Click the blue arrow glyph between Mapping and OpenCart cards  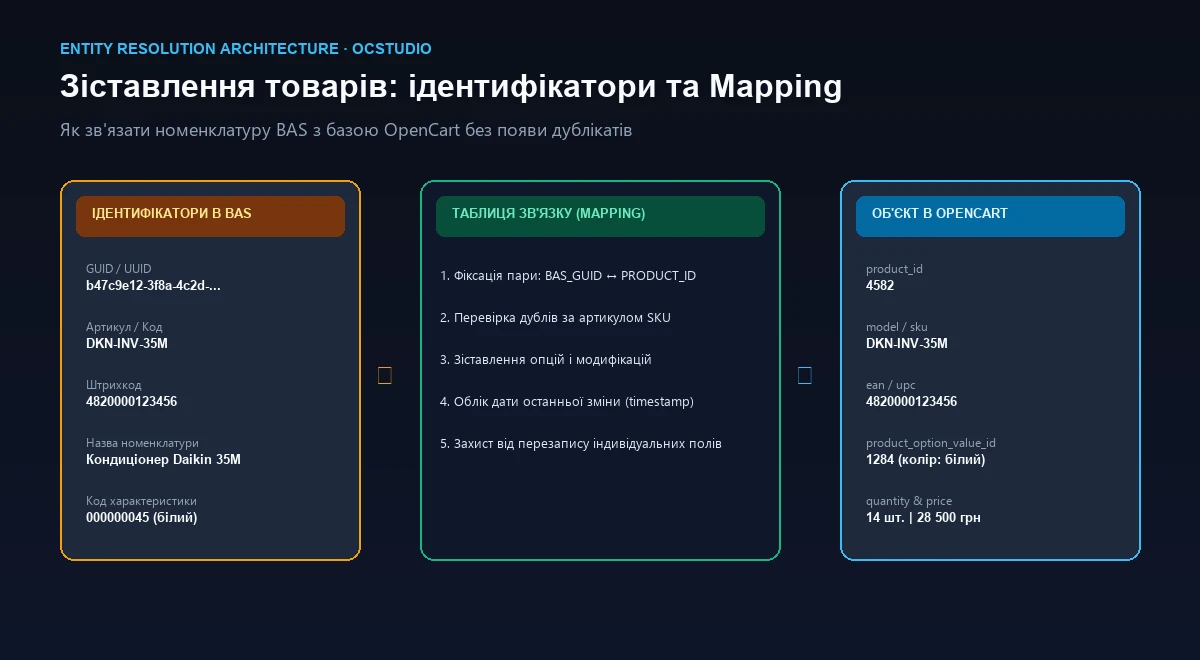(x=805, y=376)
